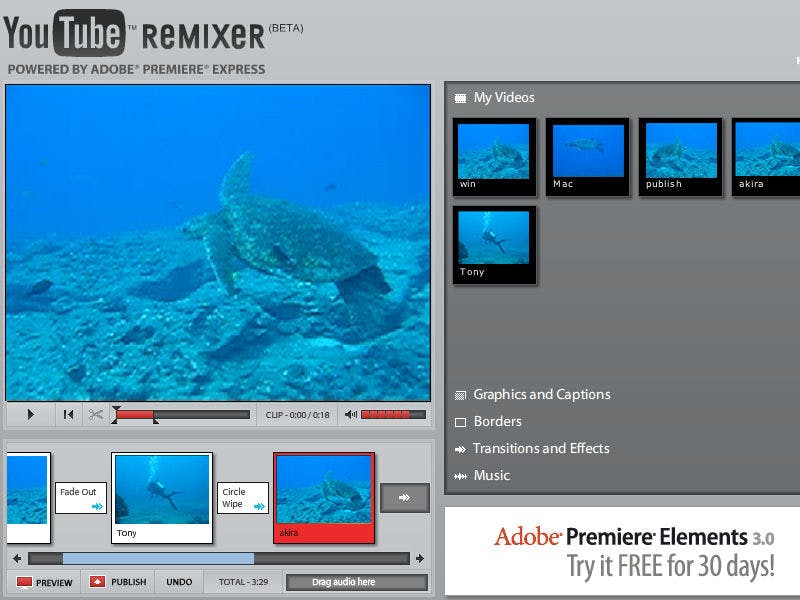This screenshot has height=600, width=800.
Task: Select the win video thumbnail
Action: 494,157
